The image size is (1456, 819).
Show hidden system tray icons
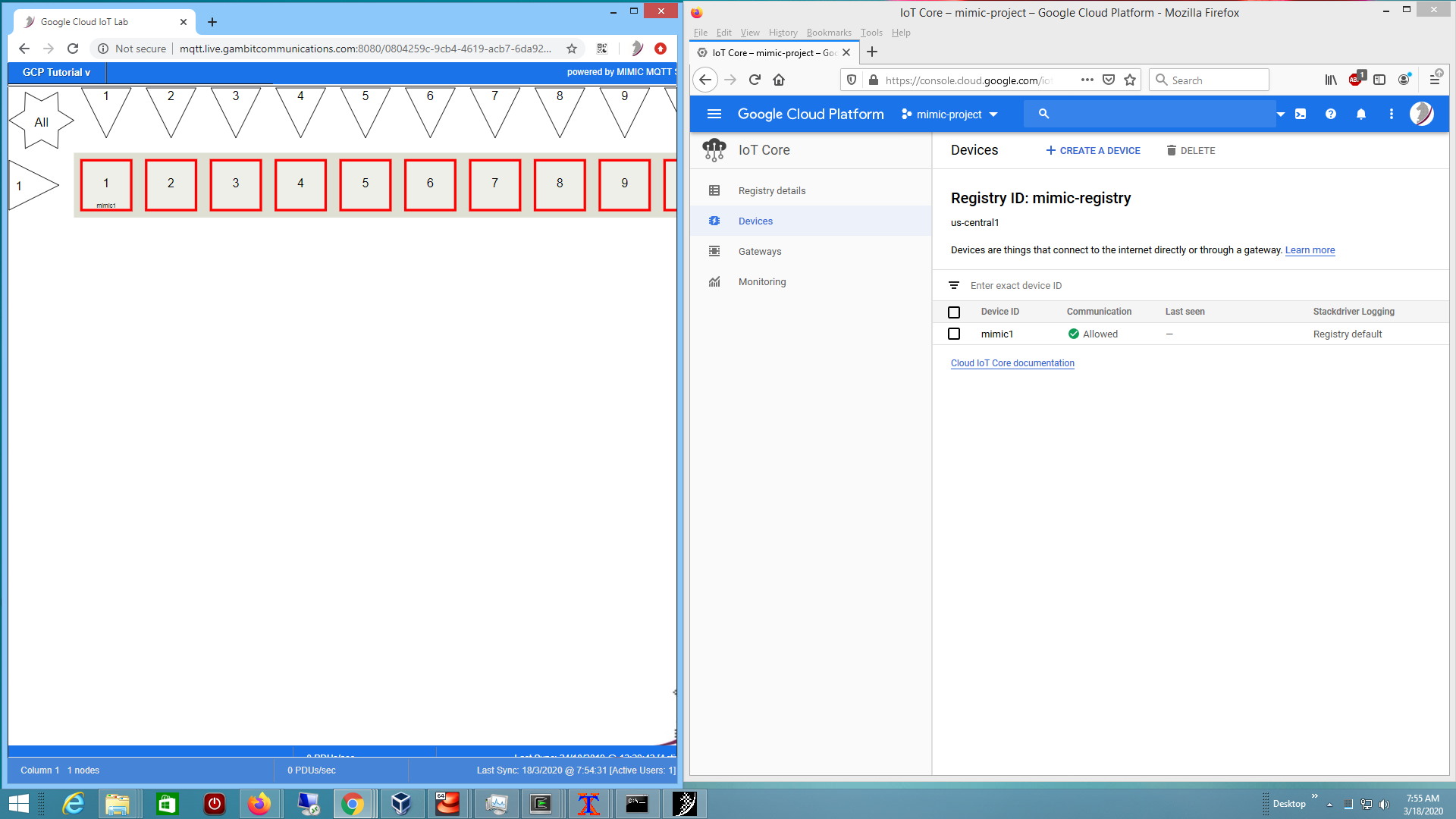pyautogui.click(x=1329, y=804)
